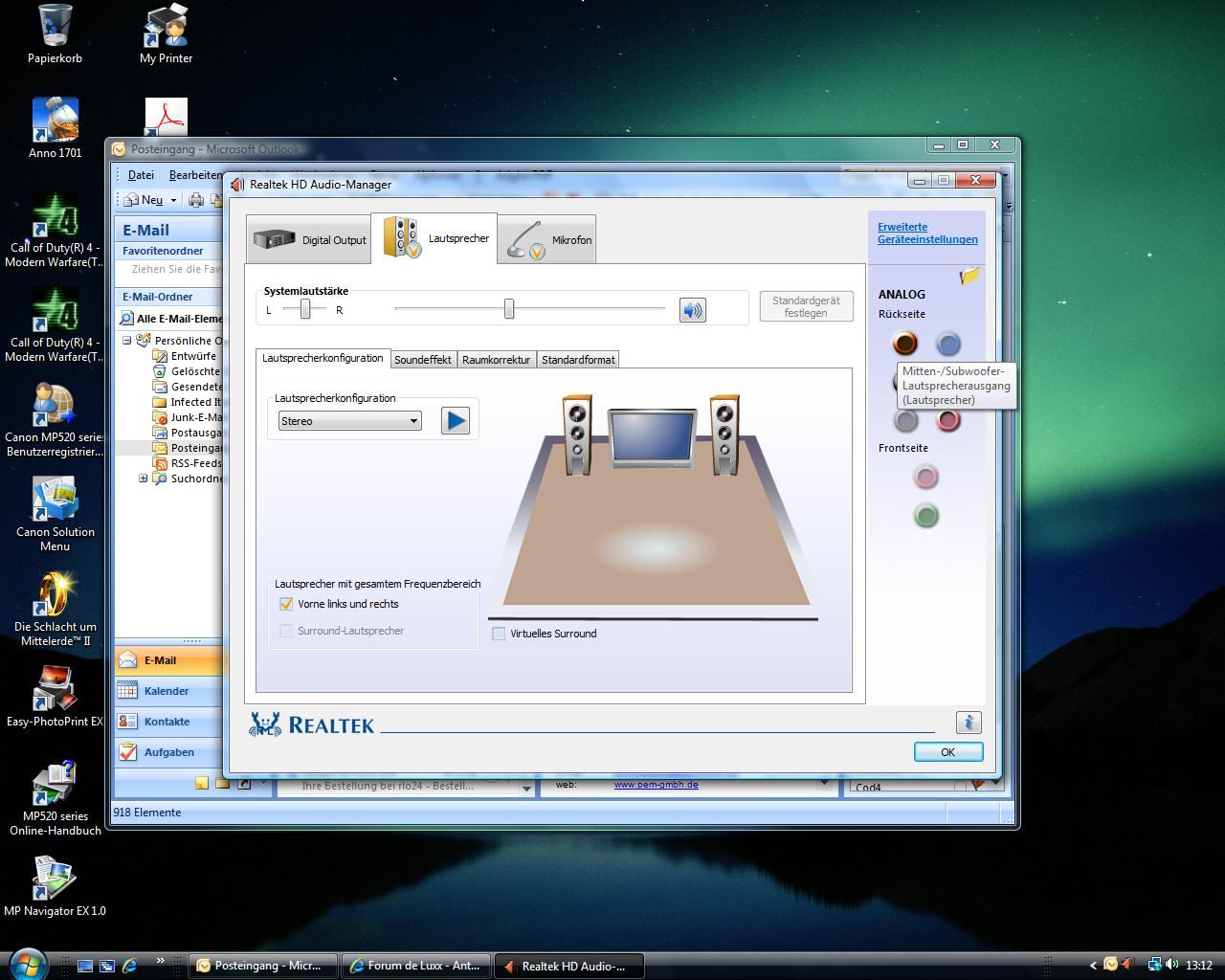Switch to the Digital Output device tab
The width and height of the screenshot is (1225, 980).
pos(309,239)
